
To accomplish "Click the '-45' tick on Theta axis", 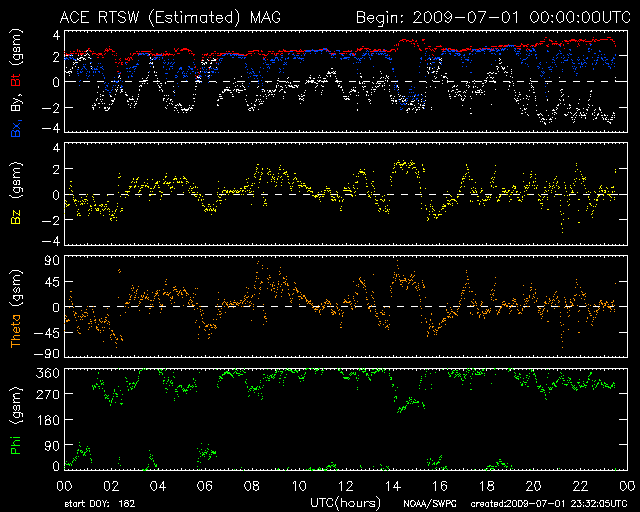I will 47,333.
